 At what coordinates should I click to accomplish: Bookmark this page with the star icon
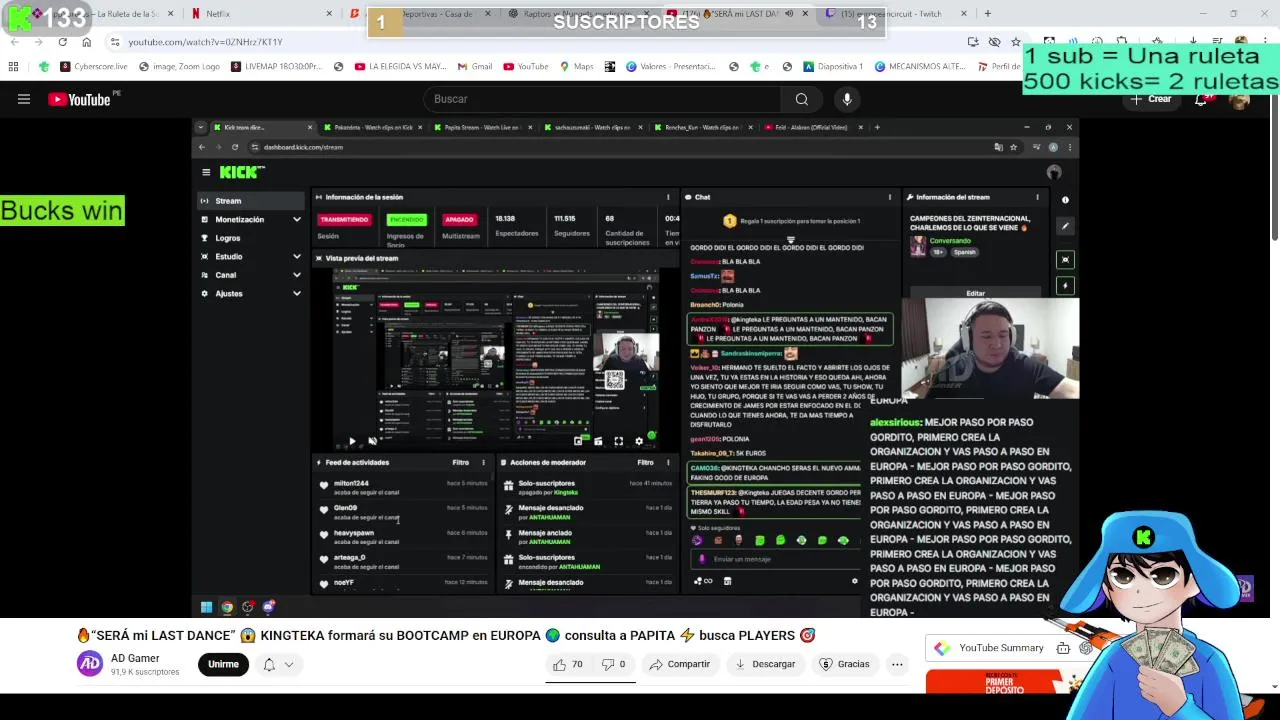coord(1016,42)
